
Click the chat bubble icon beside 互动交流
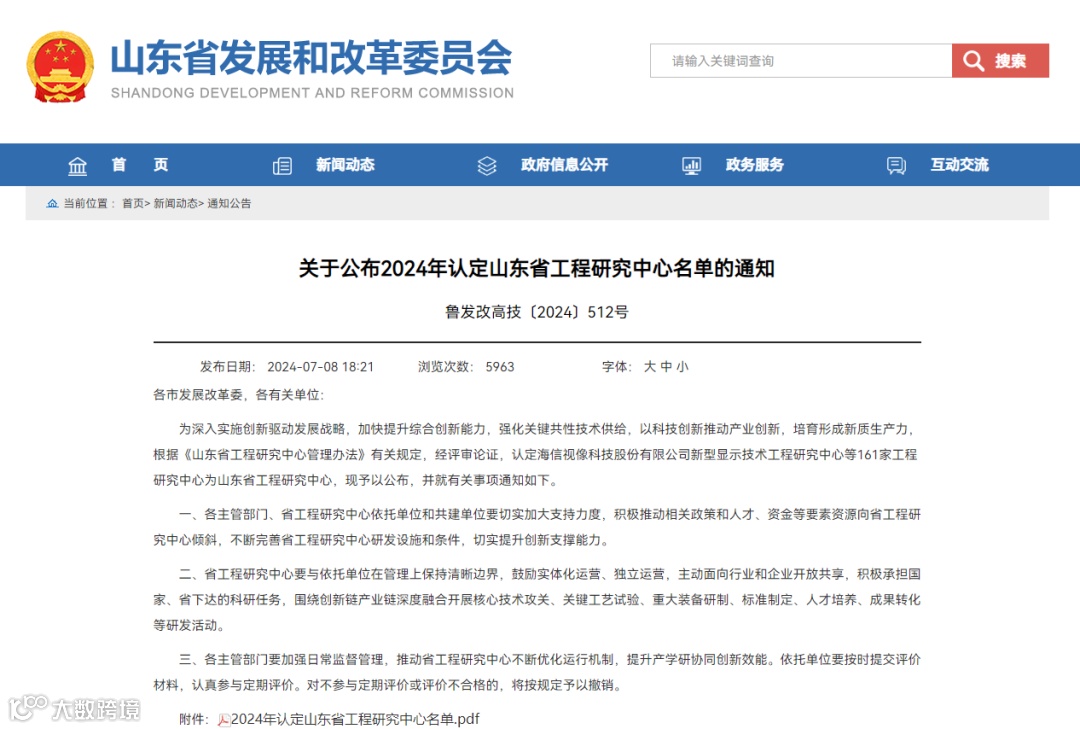(896, 166)
